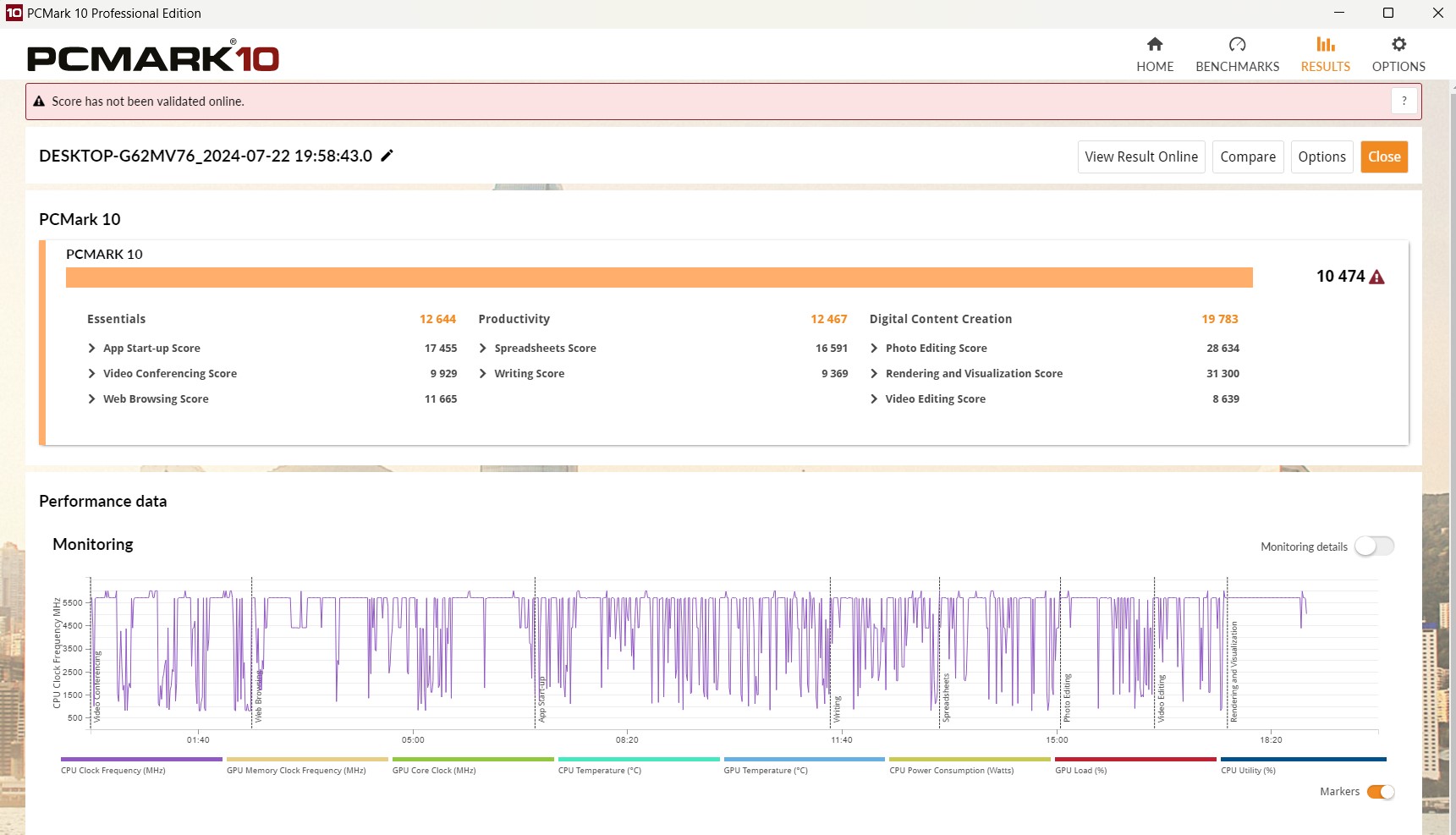Click the orange PCMARK 10 score bar

[x=659, y=277]
